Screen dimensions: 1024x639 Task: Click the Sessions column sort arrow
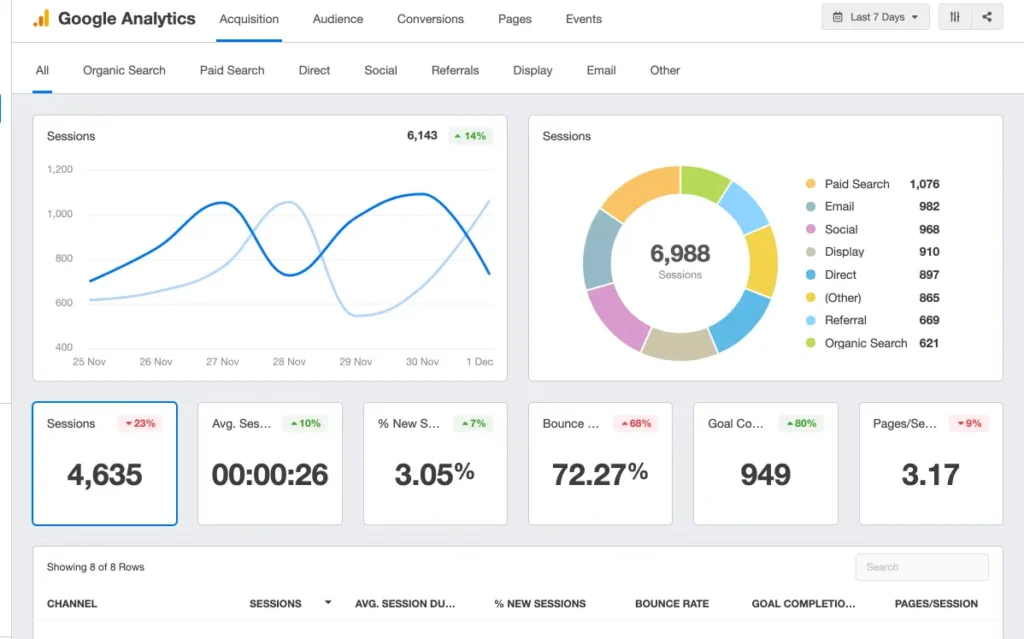tap(327, 603)
